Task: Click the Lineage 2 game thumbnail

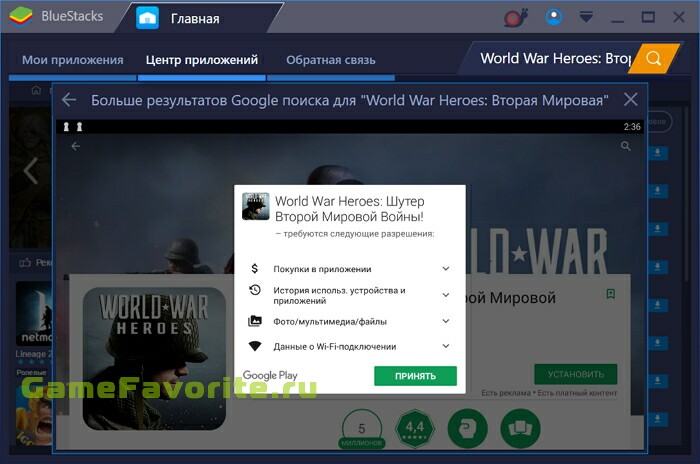Action: [x=34, y=314]
